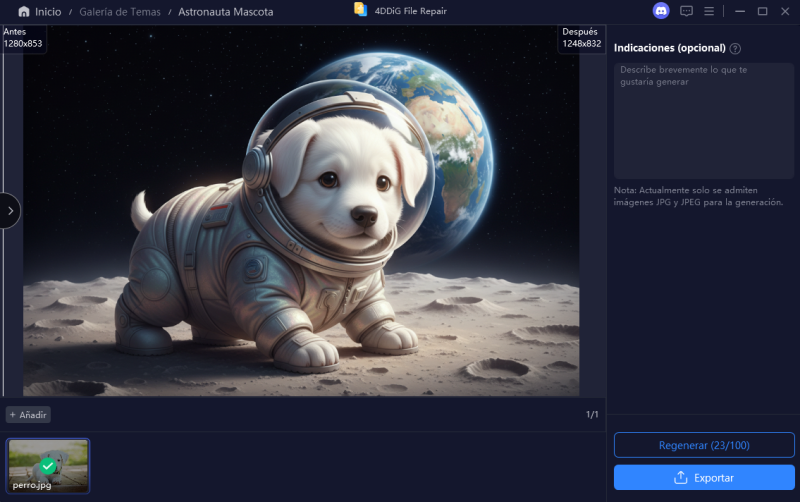Open Galería de Temas breadcrumb
This screenshot has height=502, width=800.
[x=120, y=12]
